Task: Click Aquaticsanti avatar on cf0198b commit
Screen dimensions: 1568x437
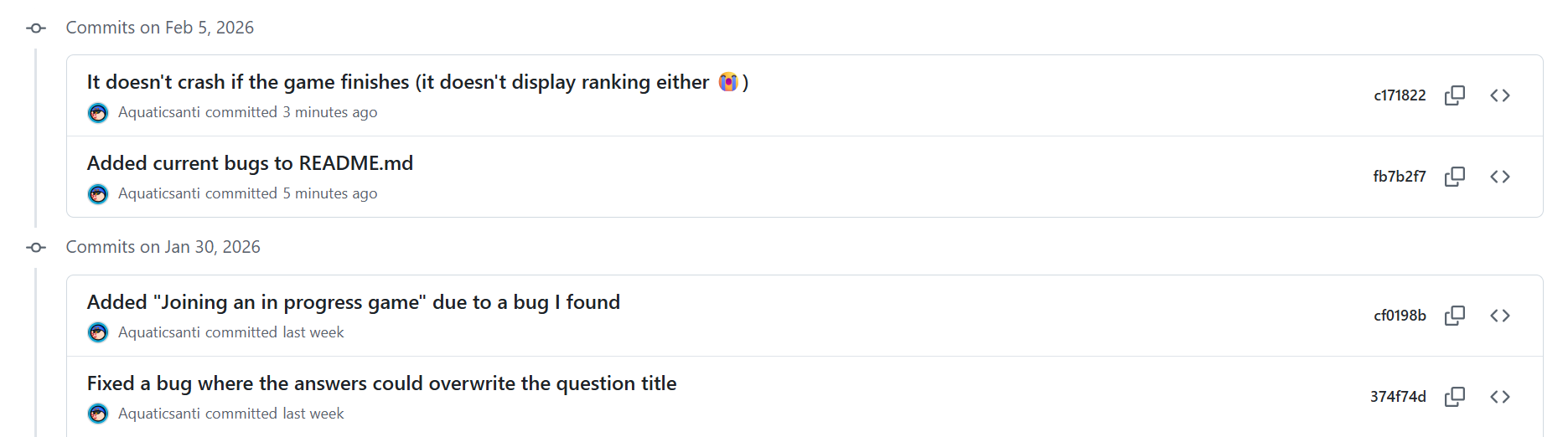Action: [x=98, y=333]
